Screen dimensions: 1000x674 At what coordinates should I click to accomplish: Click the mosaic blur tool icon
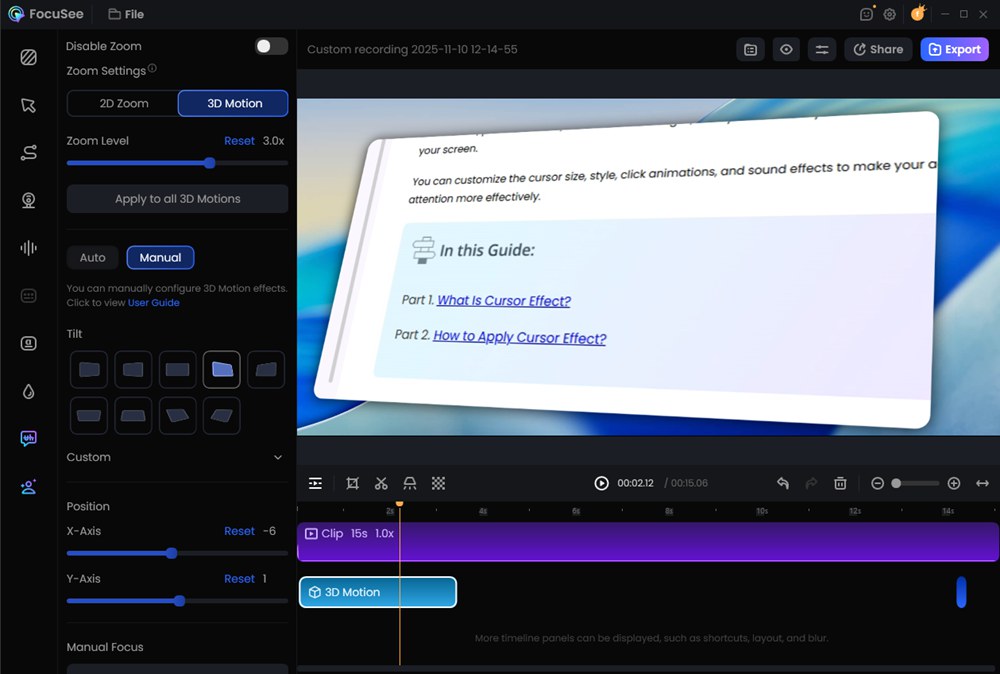point(438,483)
